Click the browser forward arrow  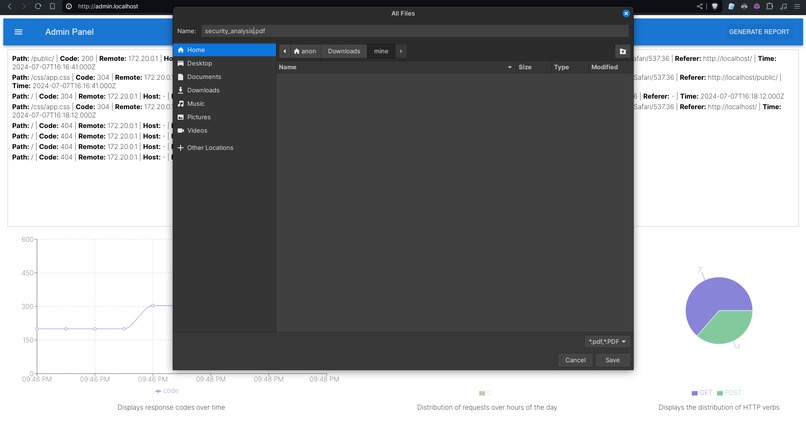(x=24, y=6)
